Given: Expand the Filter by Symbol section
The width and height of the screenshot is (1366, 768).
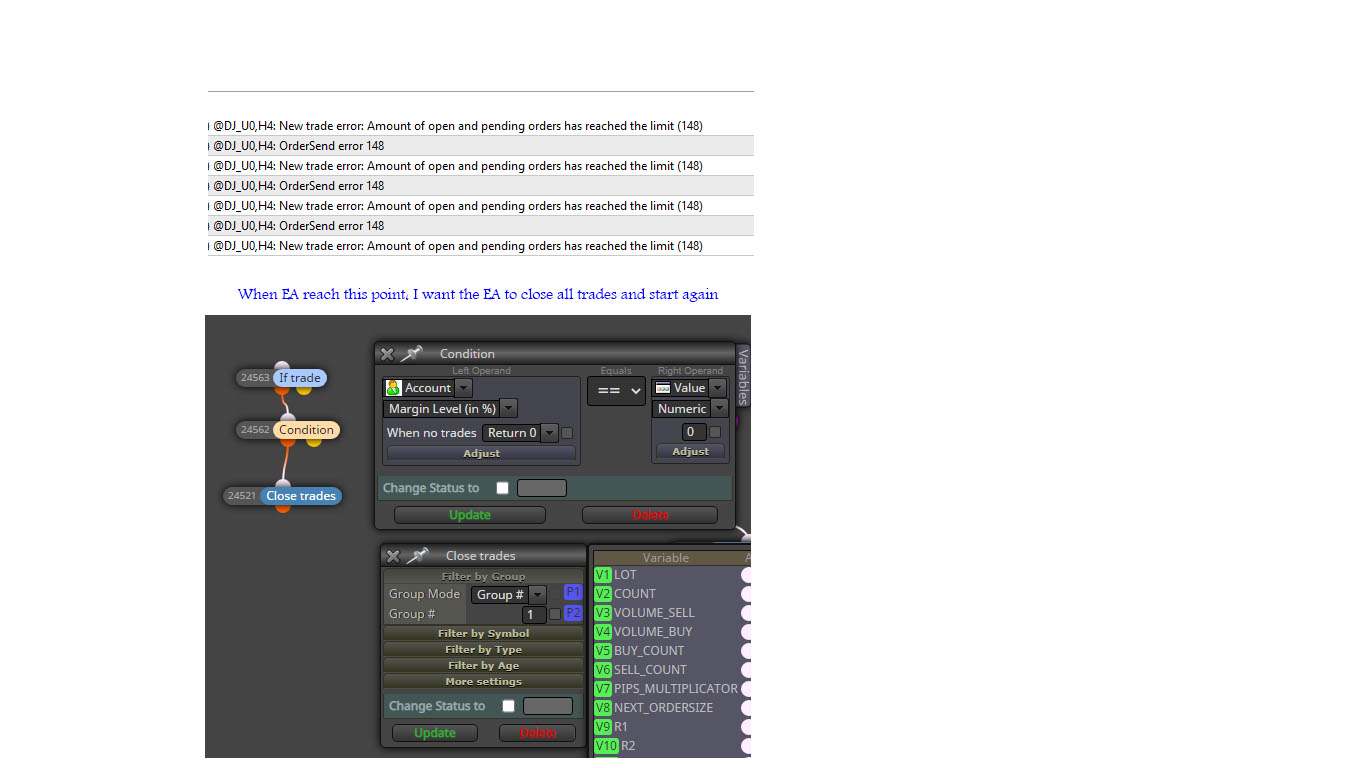Looking at the screenshot, I should 483,633.
